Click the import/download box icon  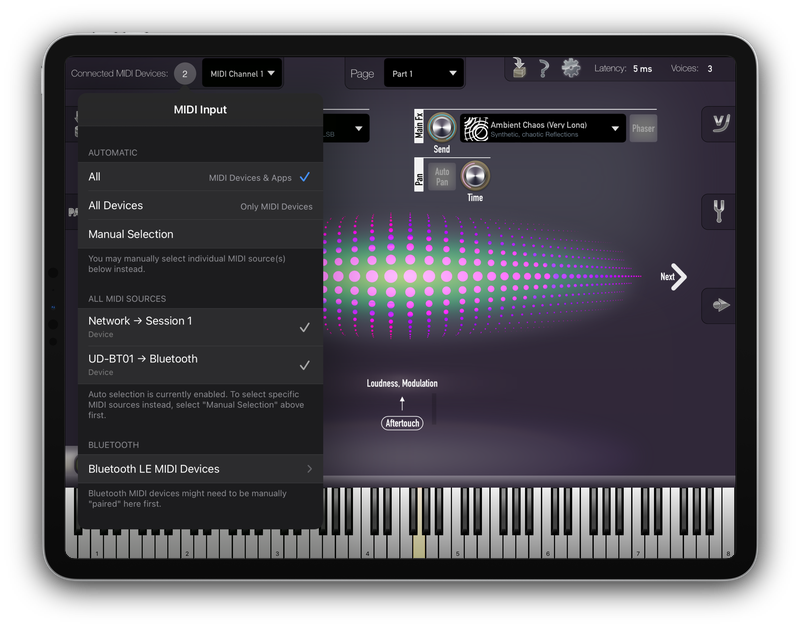tap(519, 68)
